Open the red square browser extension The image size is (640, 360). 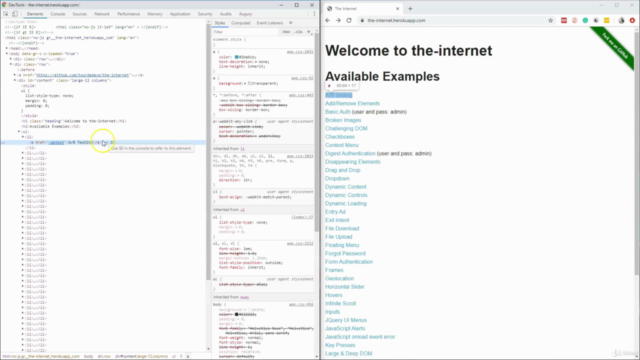click(x=564, y=20)
